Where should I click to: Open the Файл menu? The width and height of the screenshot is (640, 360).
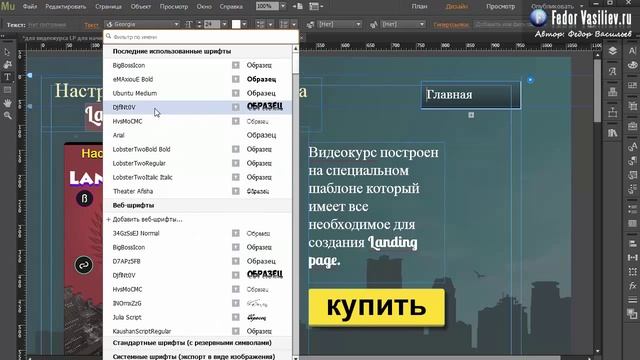pos(29,7)
